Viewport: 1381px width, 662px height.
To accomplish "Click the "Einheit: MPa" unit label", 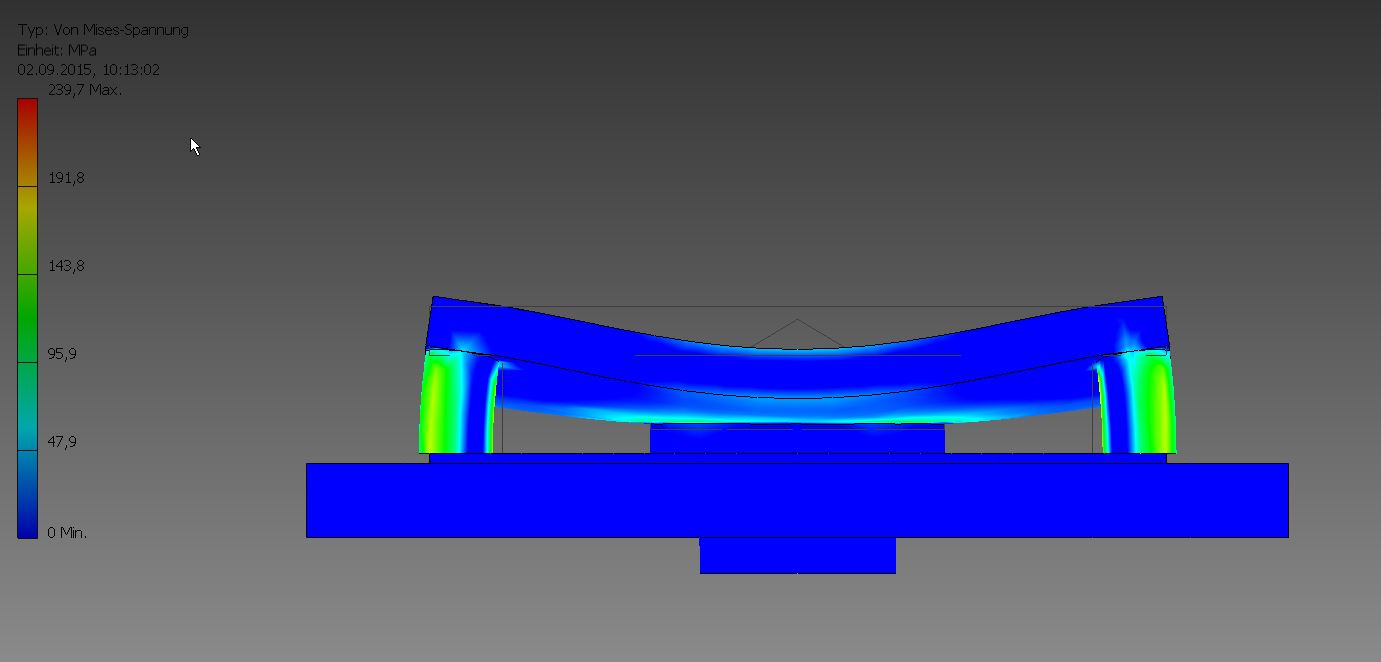I will [x=57, y=50].
